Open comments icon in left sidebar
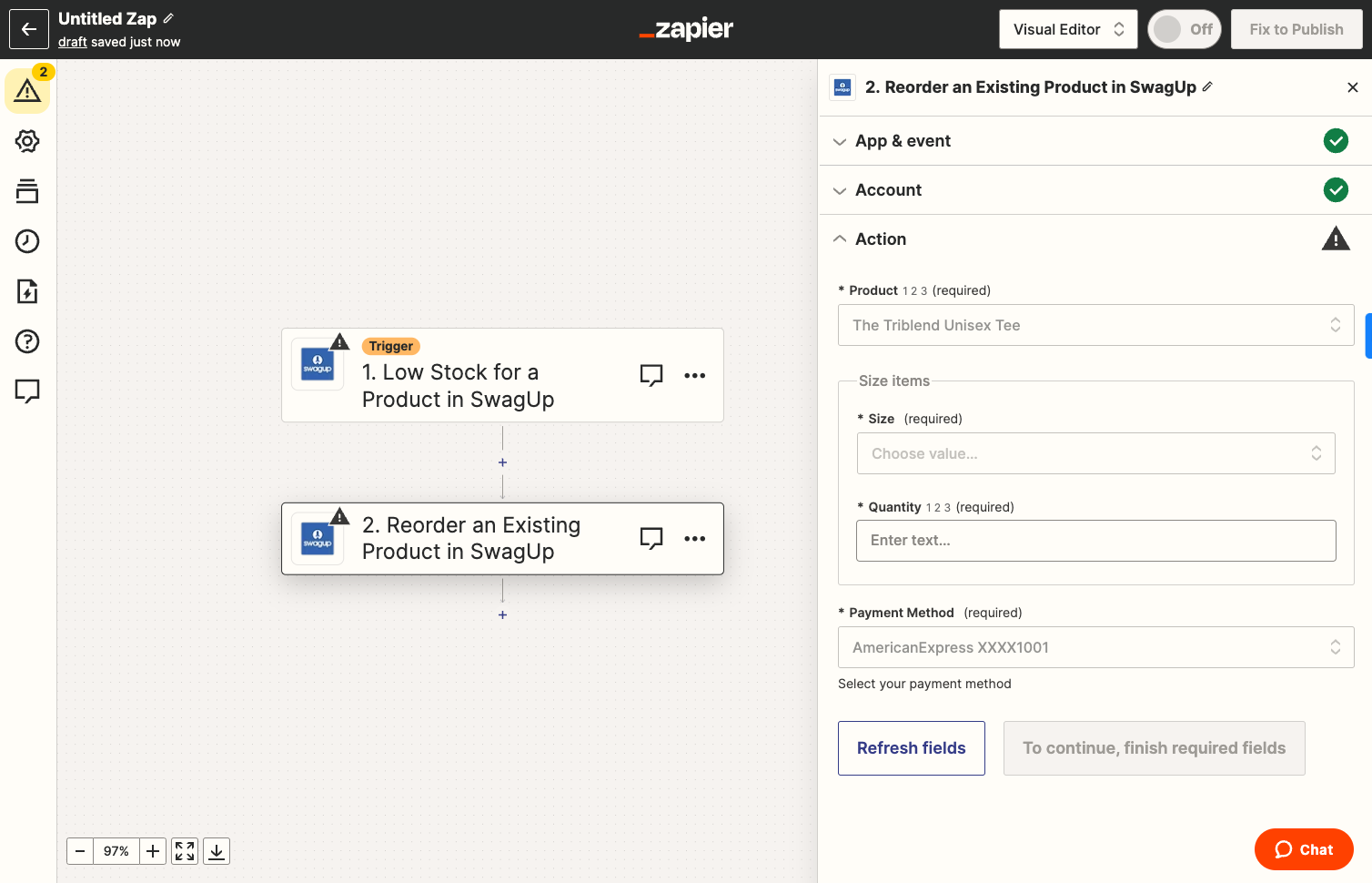Image resolution: width=1372 pixels, height=883 pixels. pyautogui.click(x=27, y=391)
